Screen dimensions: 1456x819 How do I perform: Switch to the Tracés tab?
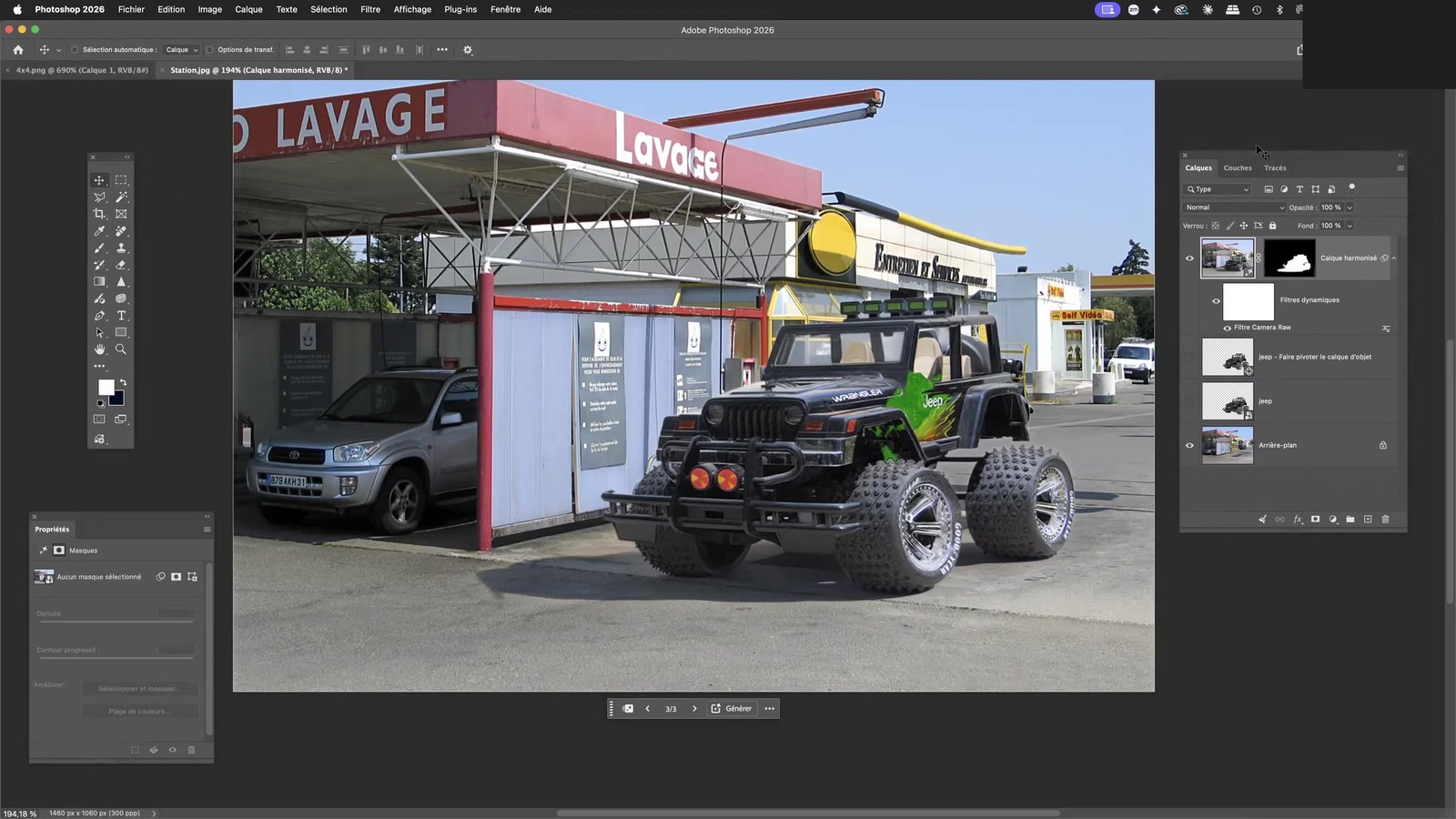(1275, 168)
